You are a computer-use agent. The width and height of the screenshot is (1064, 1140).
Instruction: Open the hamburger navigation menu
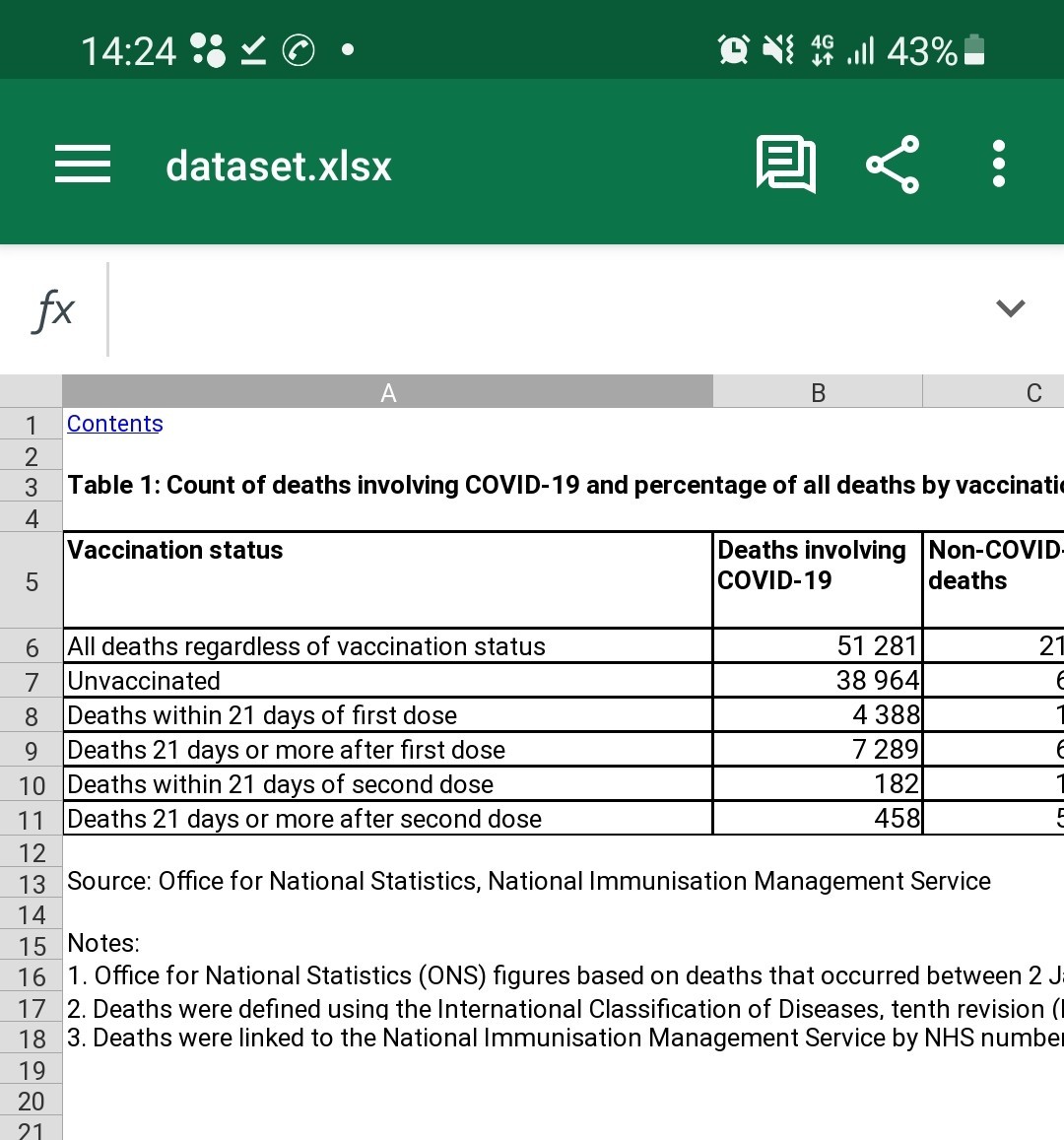tap(83, 164)
